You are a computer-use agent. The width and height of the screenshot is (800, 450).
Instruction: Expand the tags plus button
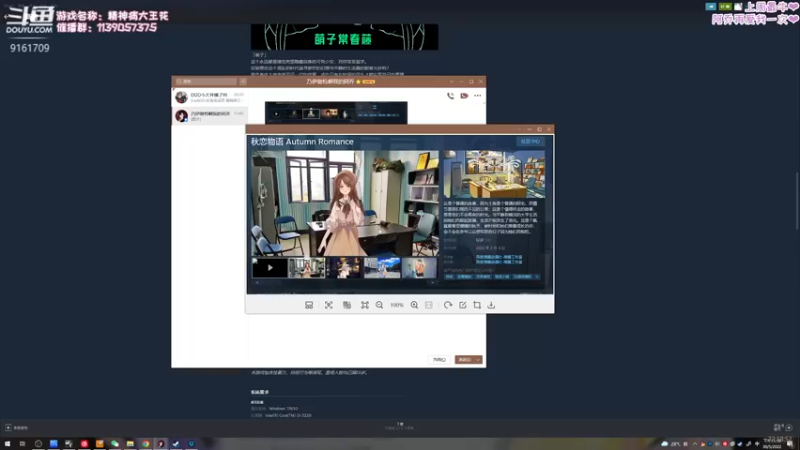pos(537,277)
